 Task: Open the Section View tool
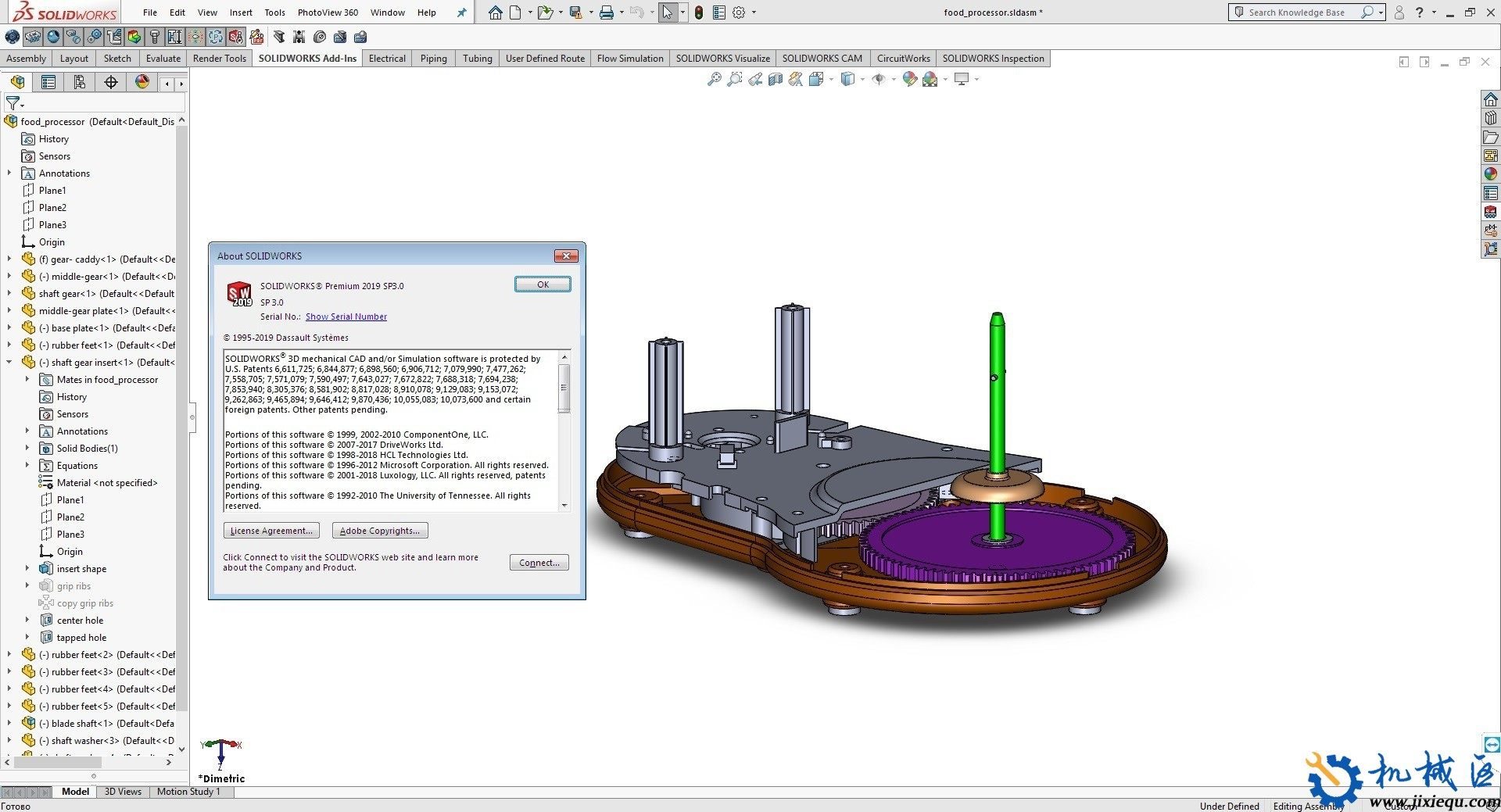[x=775, y=79]
